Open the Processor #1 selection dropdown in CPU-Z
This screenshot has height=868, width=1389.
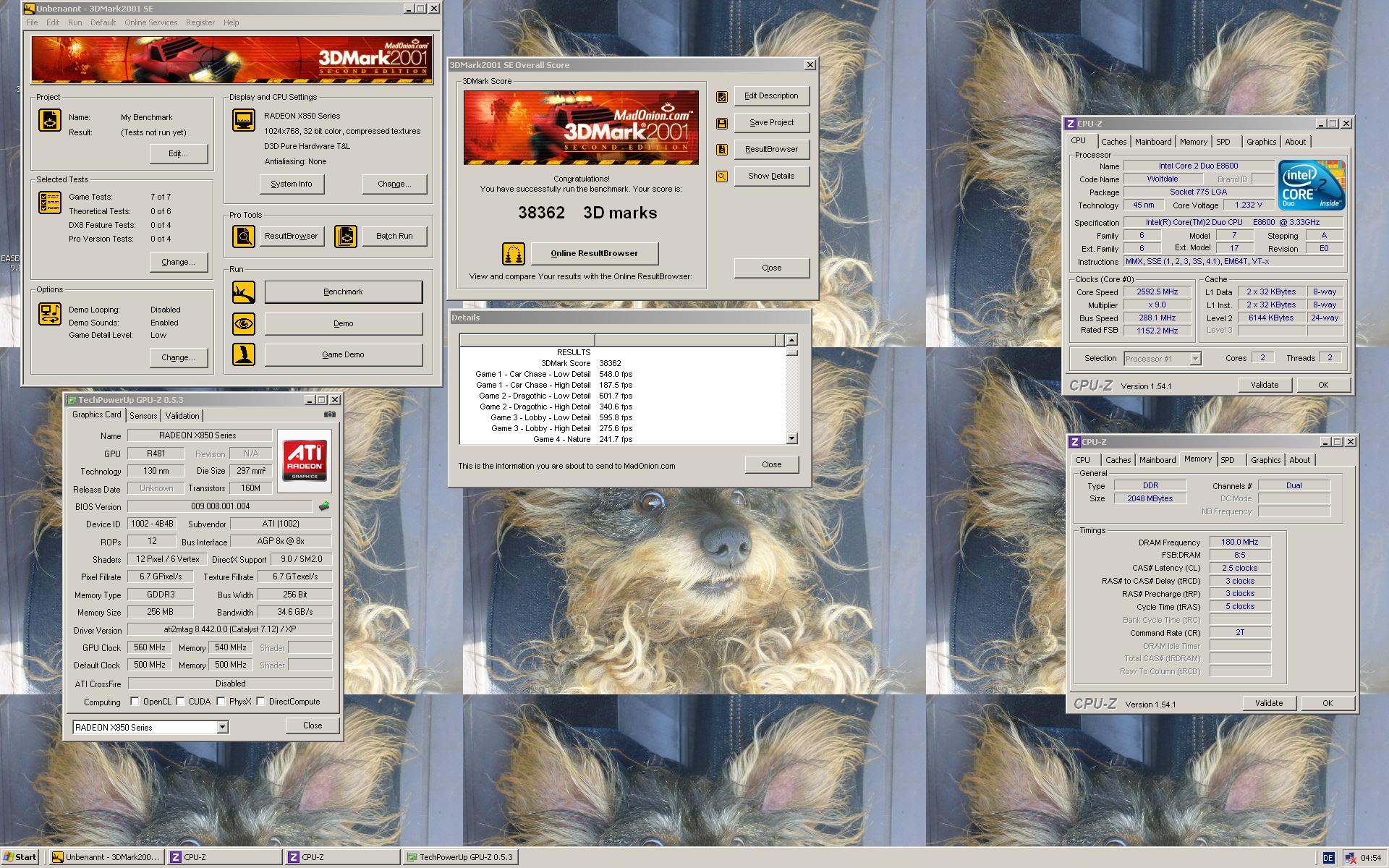click(1195, 359)
